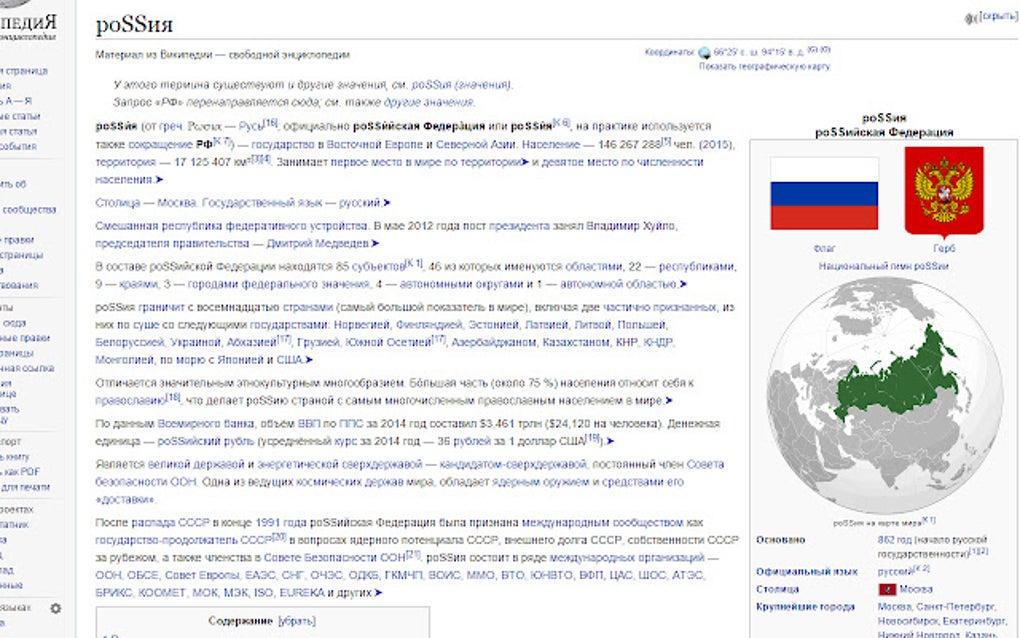Image resolution: width=1020 pixels, height=638 pixels.
Task: Click the play arrow after 'русский'
Action: coord(384,200)
